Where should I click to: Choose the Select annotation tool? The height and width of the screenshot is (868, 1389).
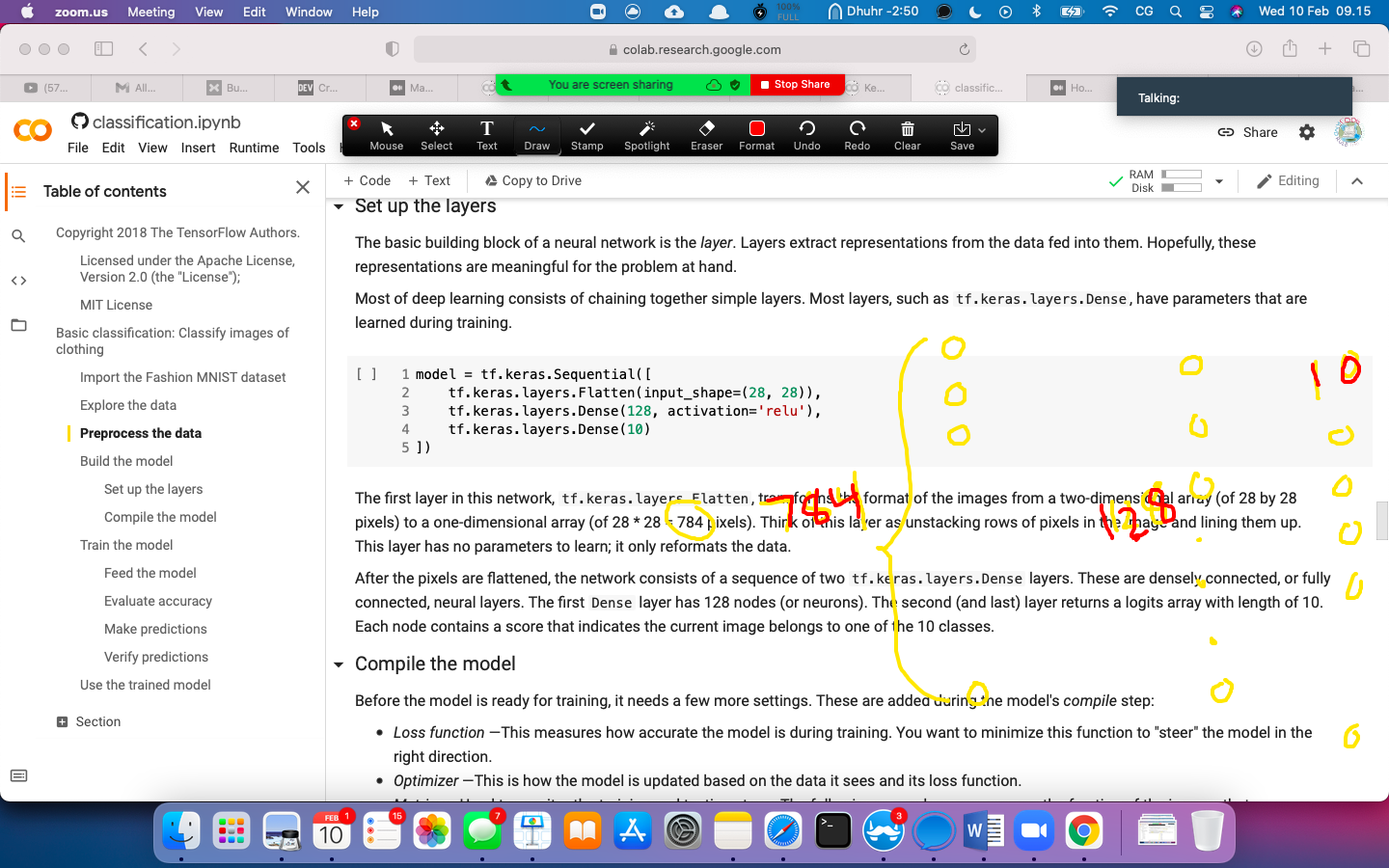click(x=436, y=135)
